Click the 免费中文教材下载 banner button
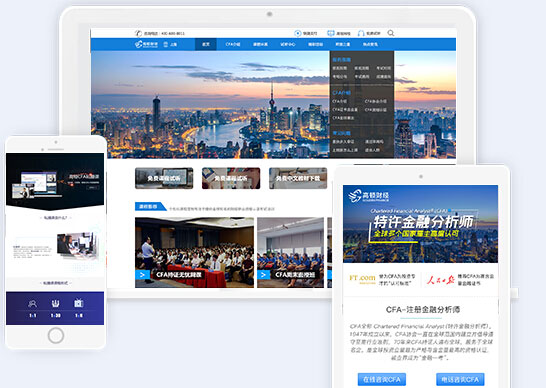This screenshot has height=388, width=546. (298, 178)
